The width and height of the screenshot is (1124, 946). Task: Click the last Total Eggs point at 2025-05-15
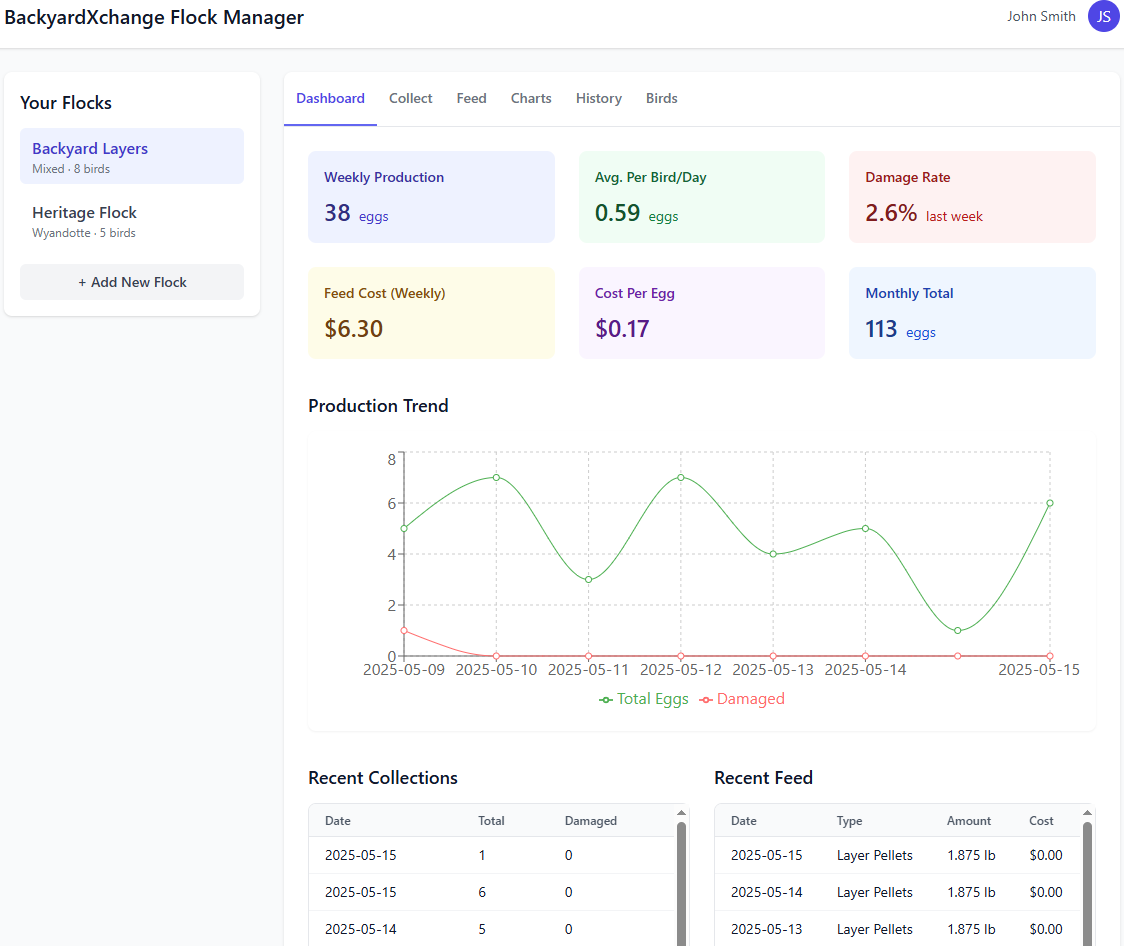pos(1050,503)
